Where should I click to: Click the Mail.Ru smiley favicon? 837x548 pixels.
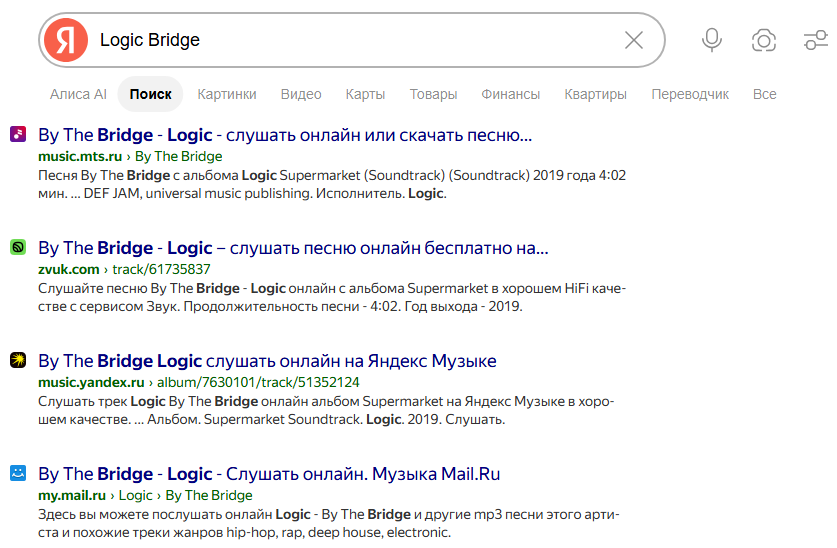coord(18,473)
